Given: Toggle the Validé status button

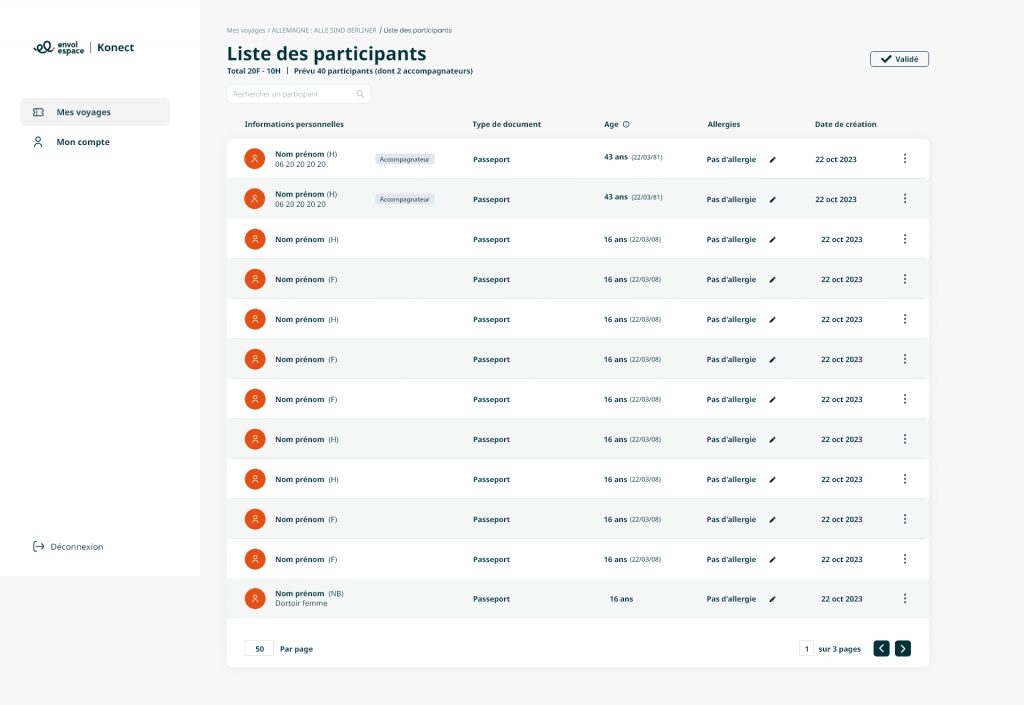Looking at the screenshot, I should click(898, 58).
